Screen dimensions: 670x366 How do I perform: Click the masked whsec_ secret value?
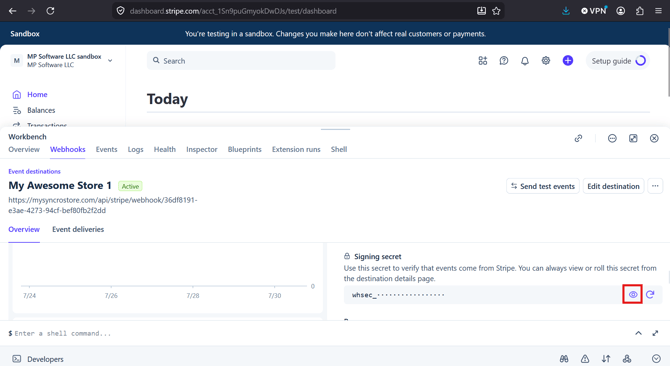pyautogui.click(x=398, y=295)
